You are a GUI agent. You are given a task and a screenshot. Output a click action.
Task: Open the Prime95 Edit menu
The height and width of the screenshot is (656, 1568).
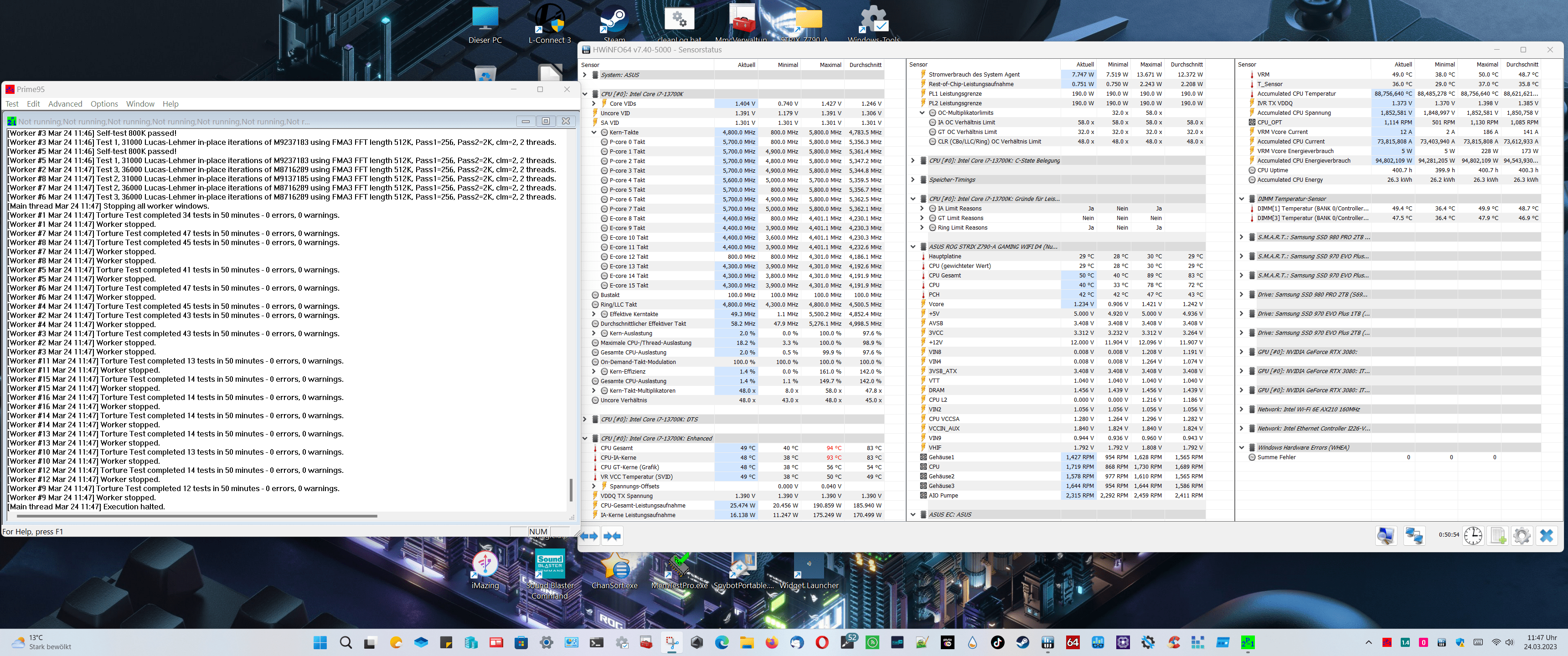[x=33, y=104]
